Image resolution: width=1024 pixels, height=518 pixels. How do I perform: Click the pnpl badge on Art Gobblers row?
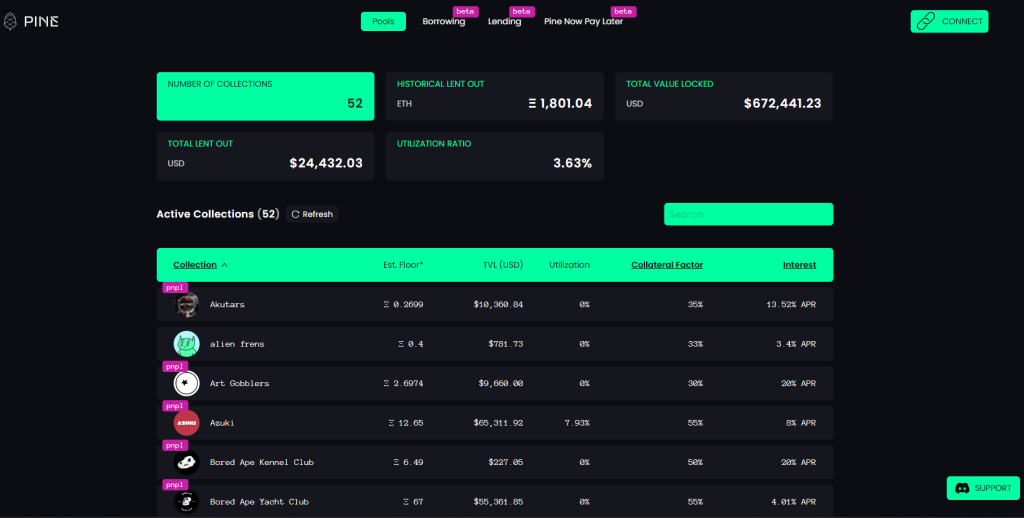click(175, 366)
